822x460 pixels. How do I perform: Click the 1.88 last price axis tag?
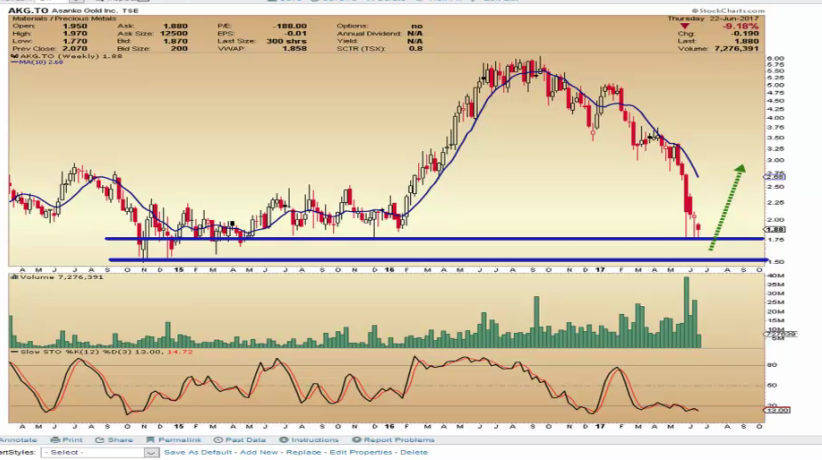pyautogui.click(x=775, y=230)
